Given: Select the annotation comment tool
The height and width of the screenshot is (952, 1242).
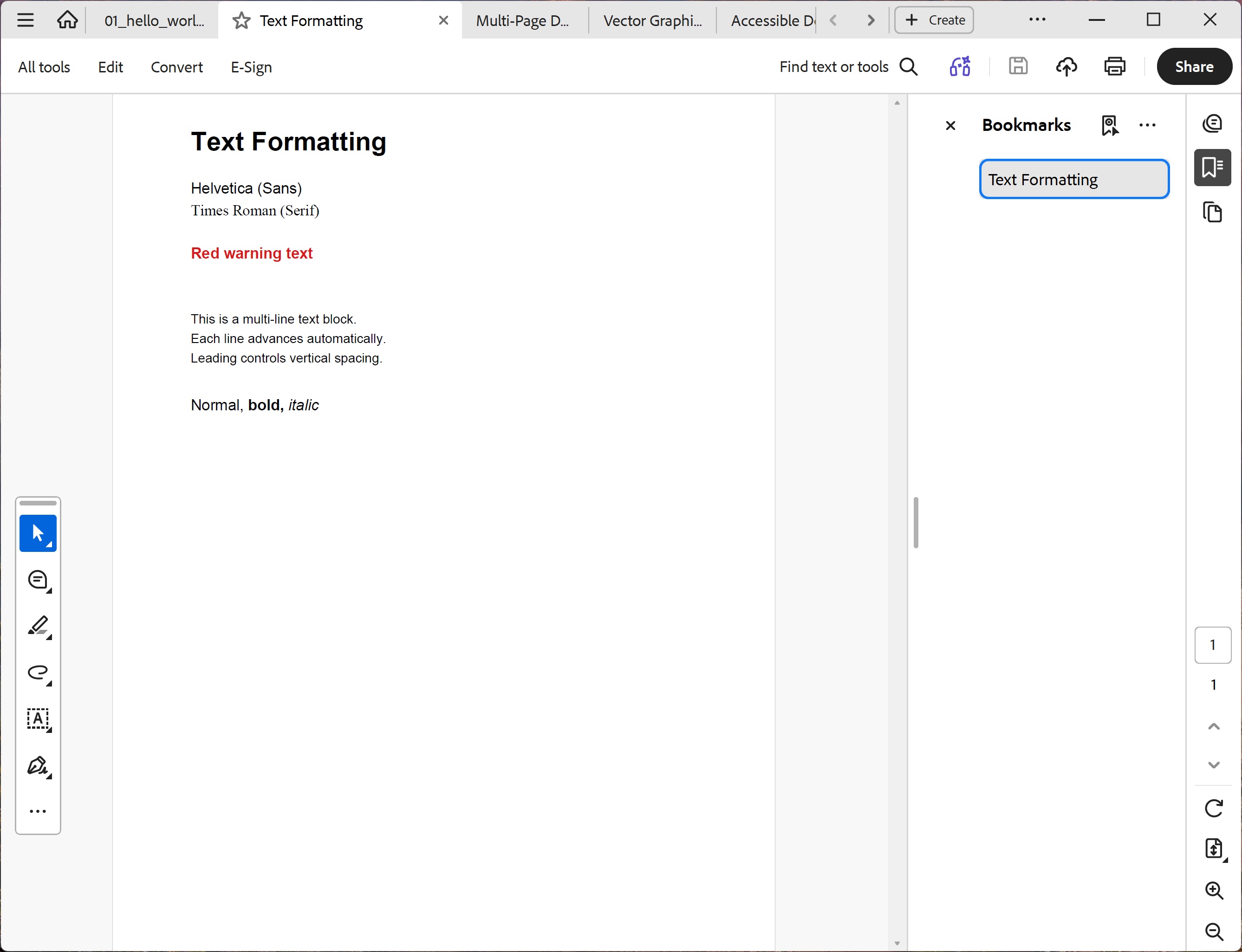Looking at the screenshot, I should point(38,580).
